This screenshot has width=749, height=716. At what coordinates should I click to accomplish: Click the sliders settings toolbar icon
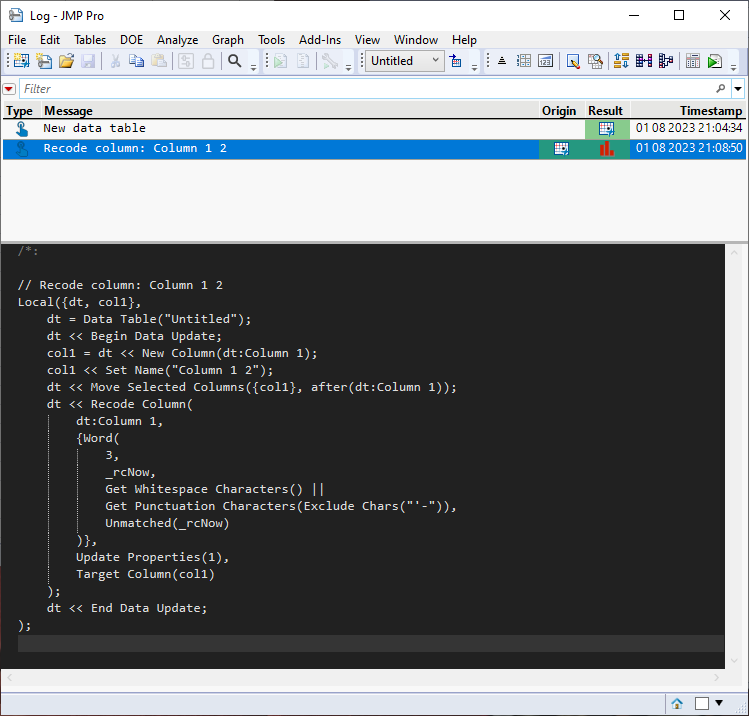pos(186,61)
